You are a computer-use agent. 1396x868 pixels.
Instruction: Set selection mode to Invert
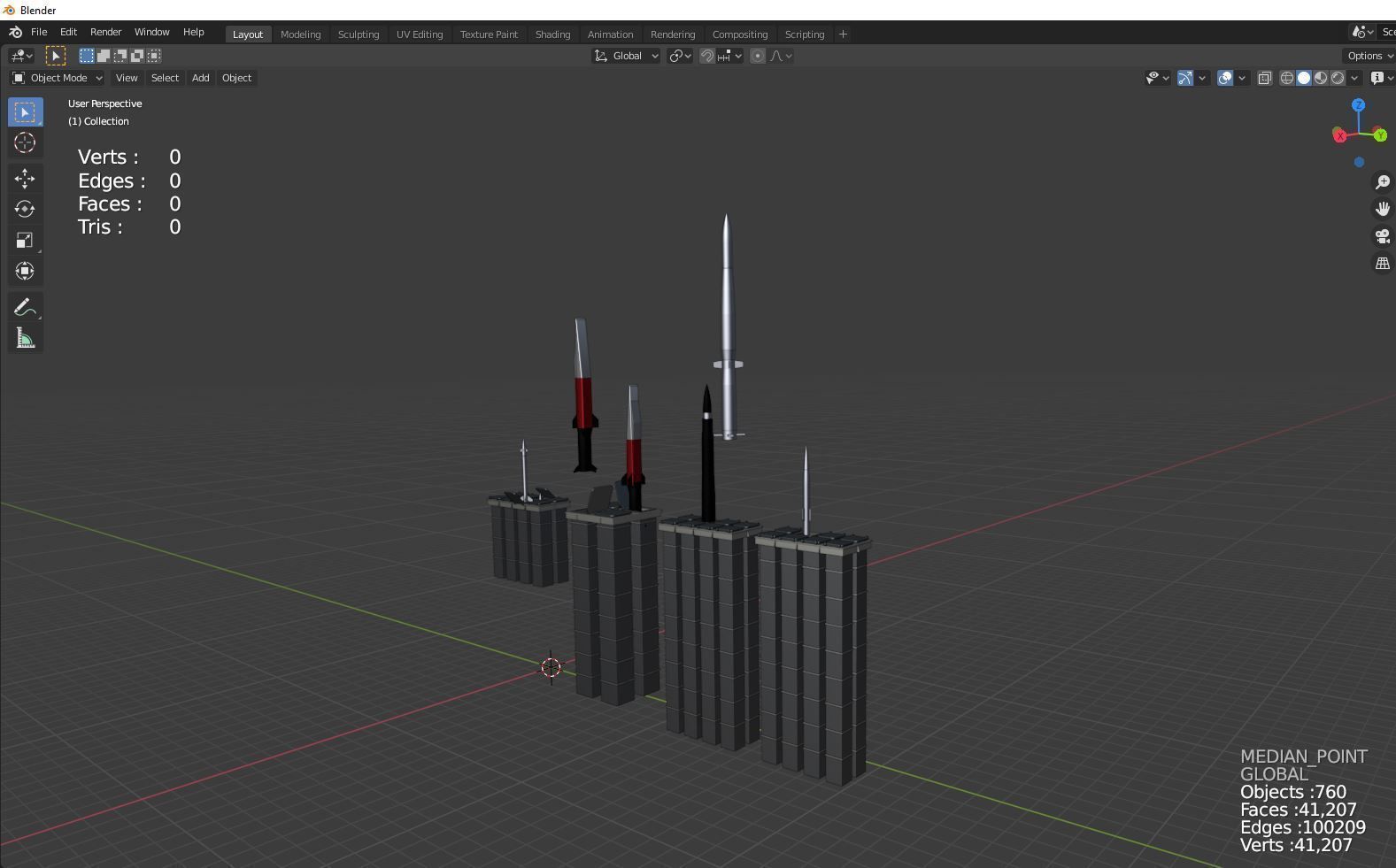coord(137,56)
